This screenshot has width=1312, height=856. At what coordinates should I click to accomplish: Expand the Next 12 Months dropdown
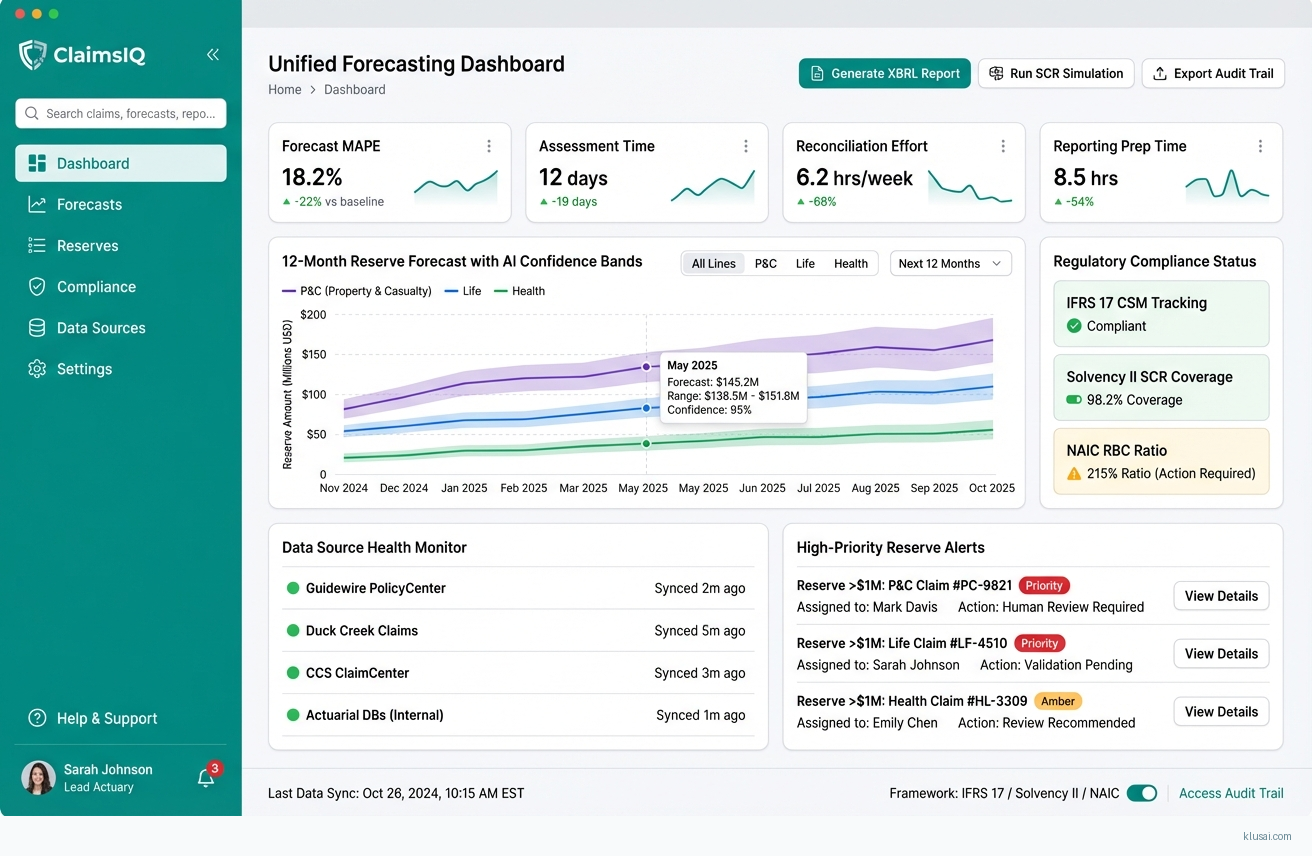pyautogui.click(x=950, y=264)
